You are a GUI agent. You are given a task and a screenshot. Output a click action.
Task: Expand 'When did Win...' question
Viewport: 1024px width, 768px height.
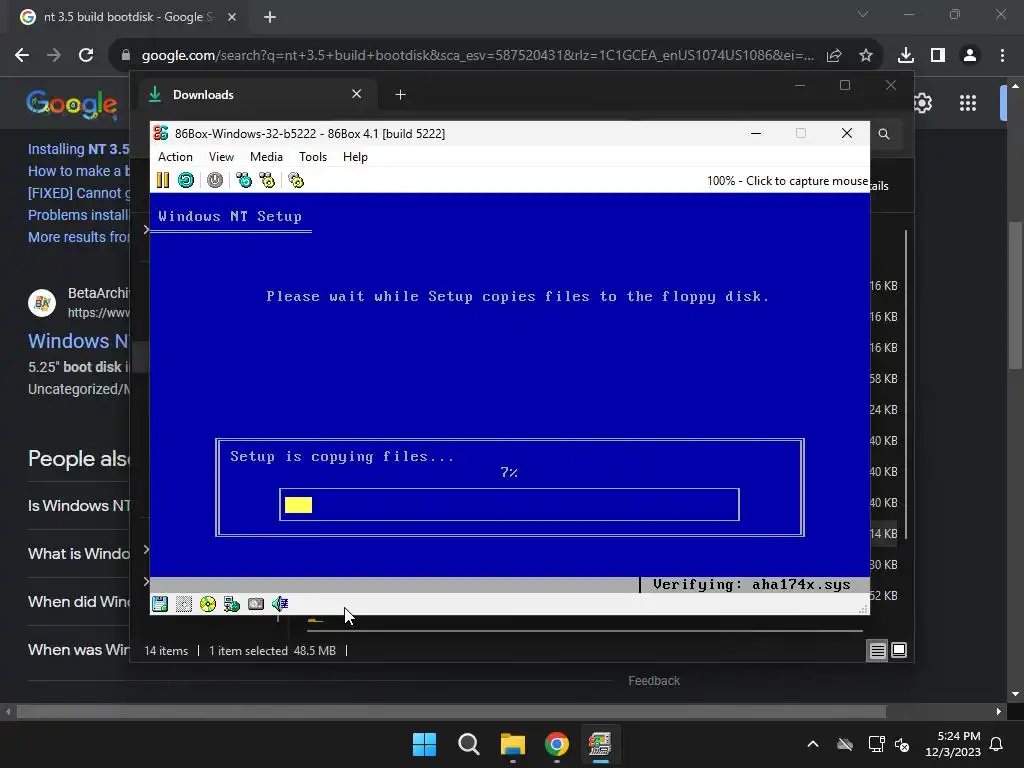click(x=79, y=601)
